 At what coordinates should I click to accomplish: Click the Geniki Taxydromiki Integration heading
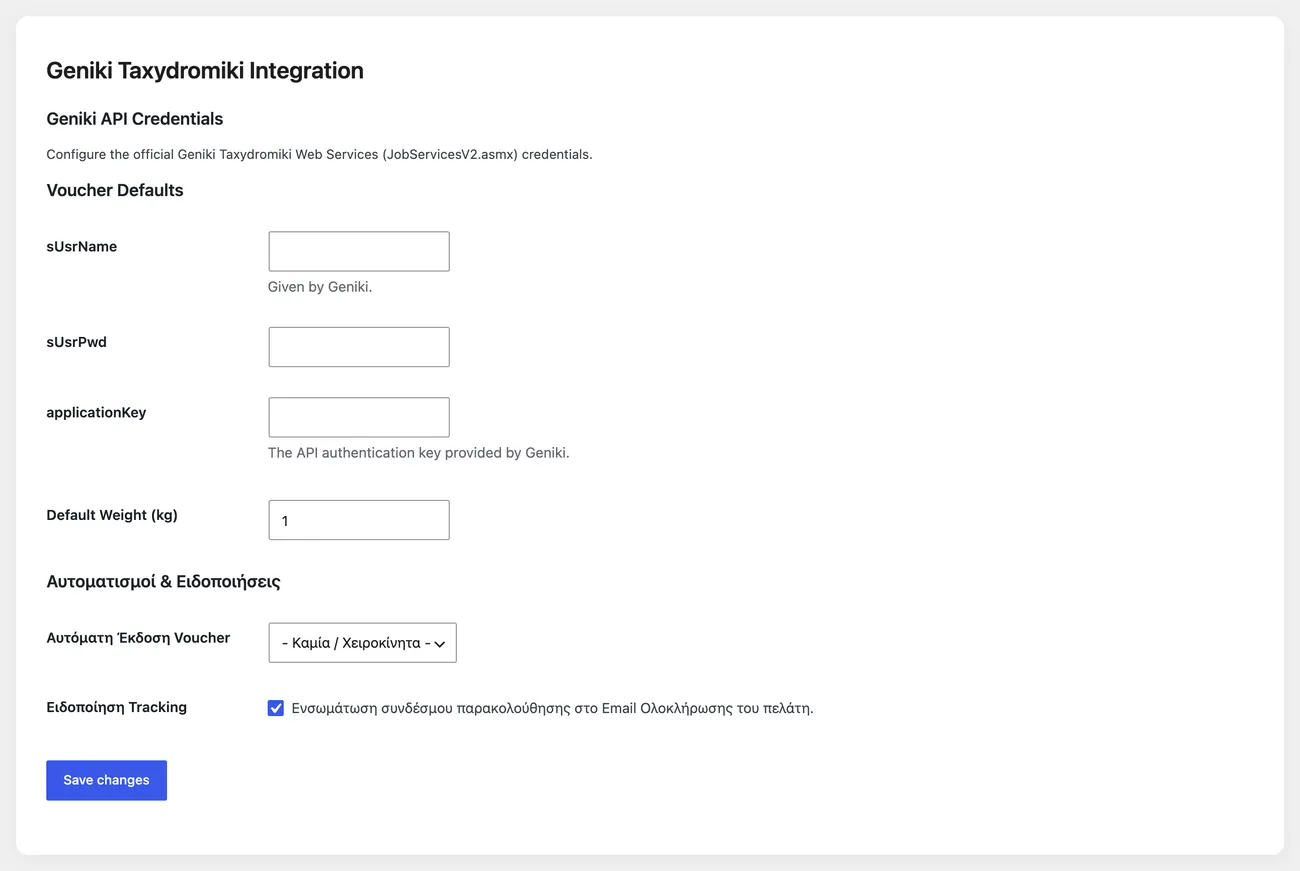click(x=205, y=71)
